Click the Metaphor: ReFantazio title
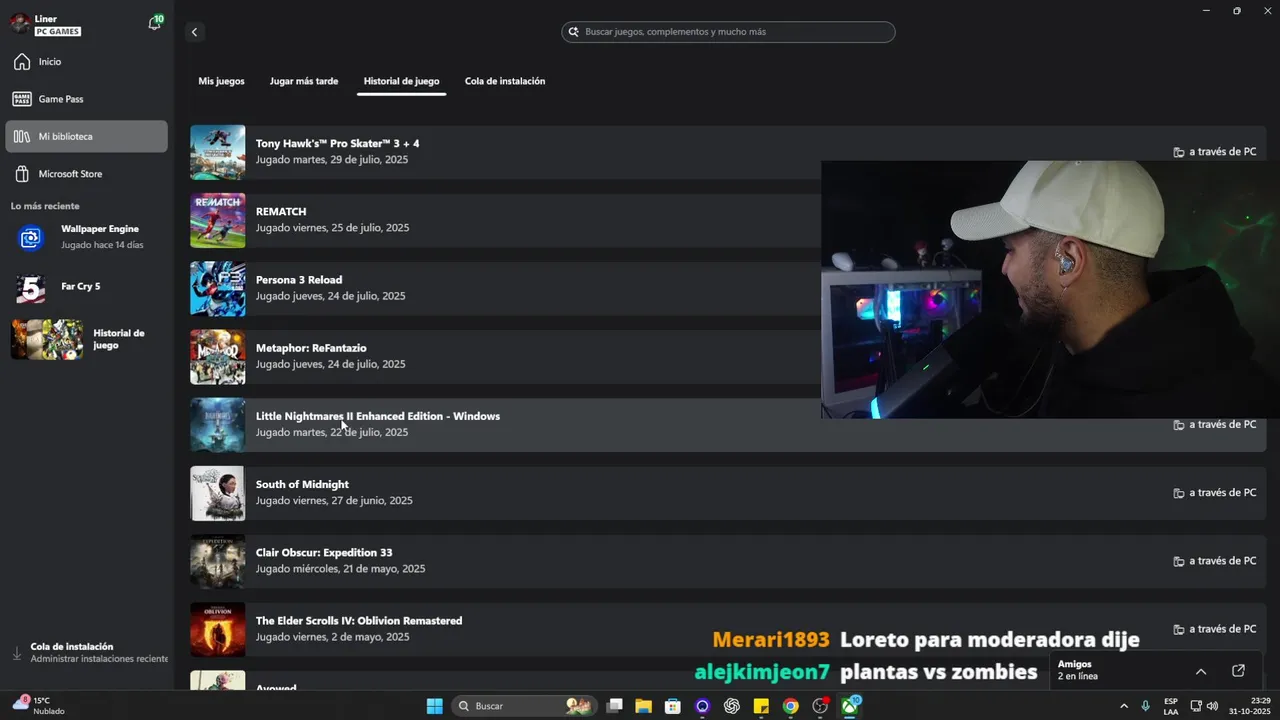Image resolution: width=1280 pixels, height=720 pixels. tap(311, 348)
